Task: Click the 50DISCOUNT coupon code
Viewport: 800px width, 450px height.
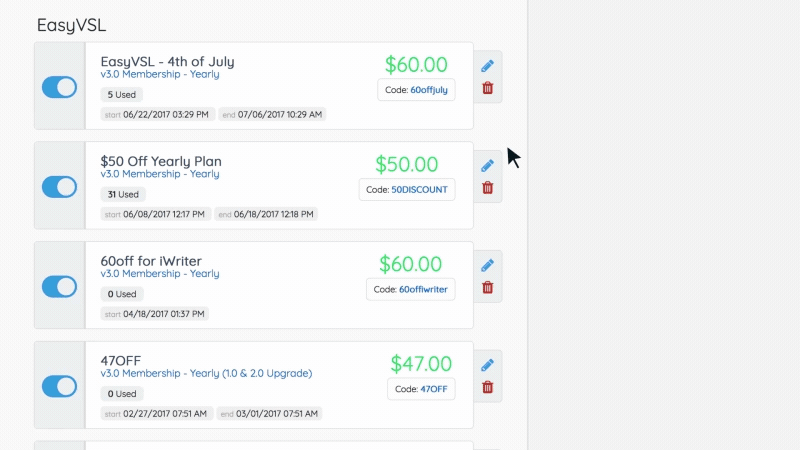Action: click(x=419, y=190)
